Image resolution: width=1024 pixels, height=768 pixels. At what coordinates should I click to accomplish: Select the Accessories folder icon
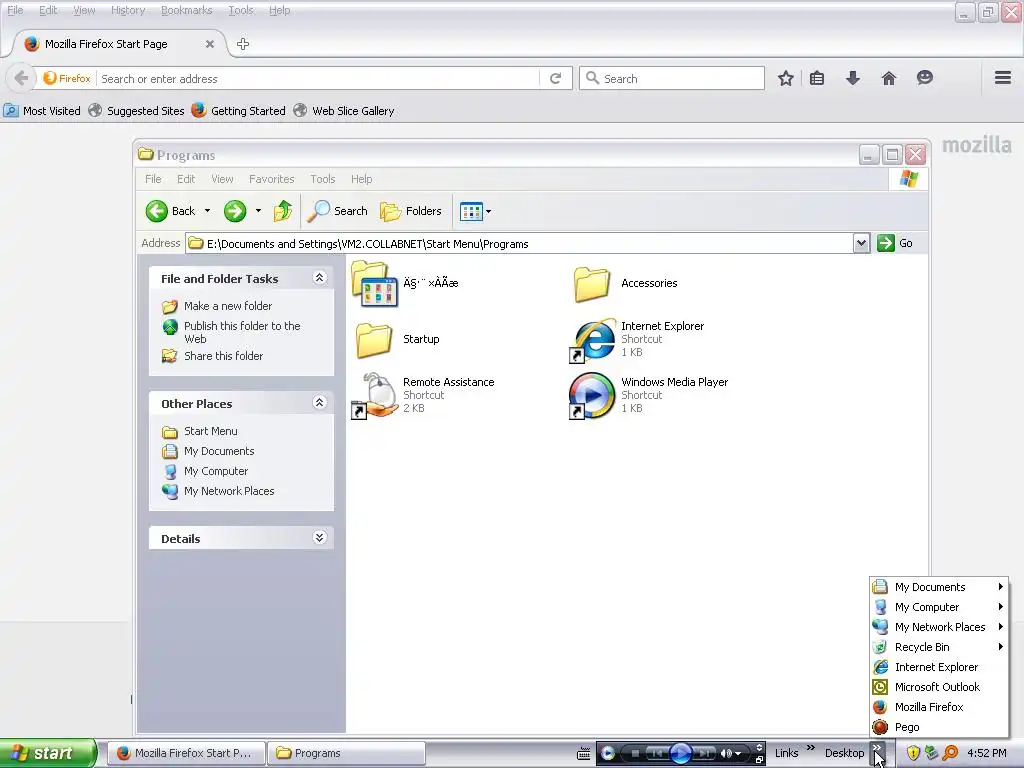point(592,283)
